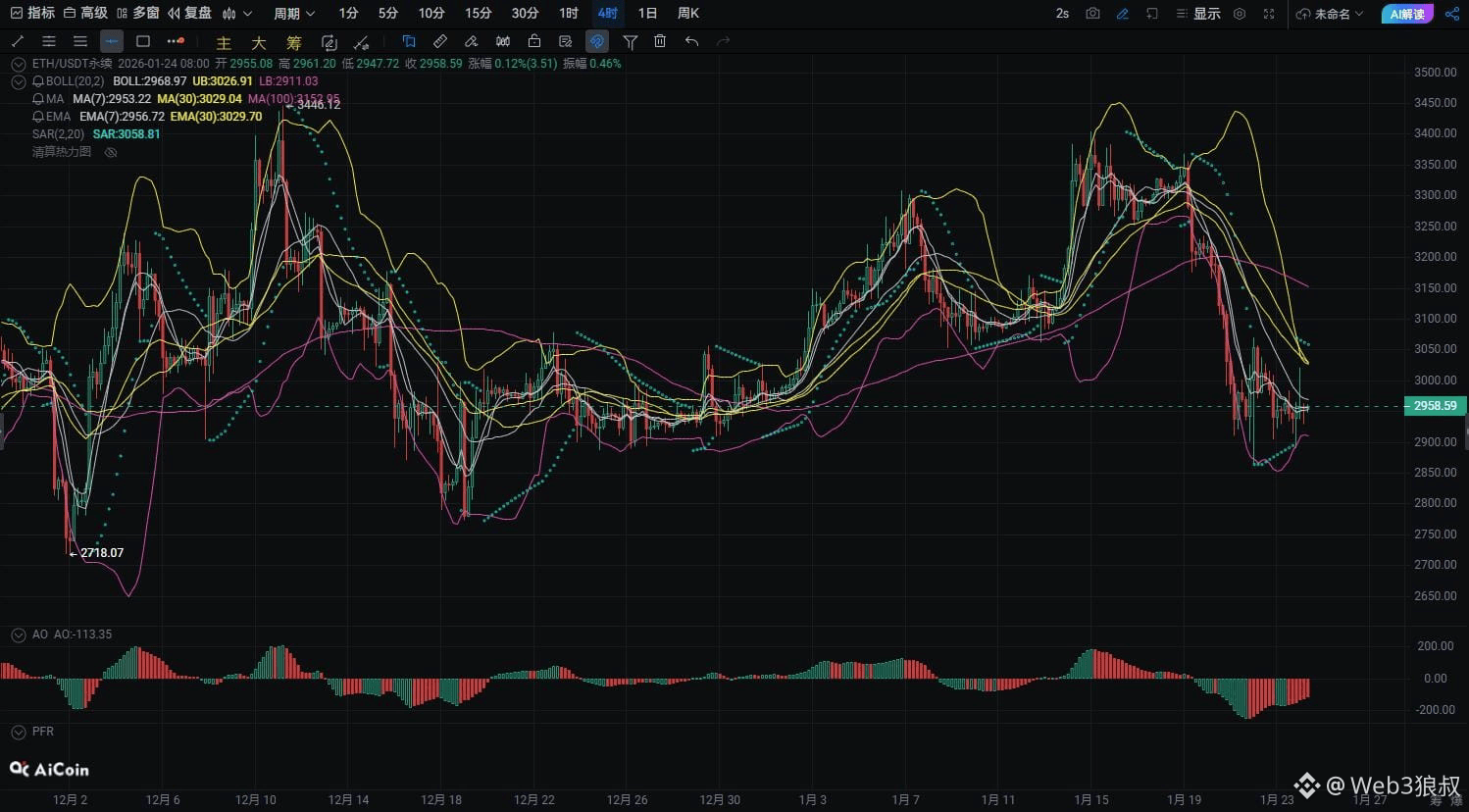Viewport: 1469px width, 812px height.
Task: Toggle the BOLL indicator alert bell
Action: click(x=38, y=81)
